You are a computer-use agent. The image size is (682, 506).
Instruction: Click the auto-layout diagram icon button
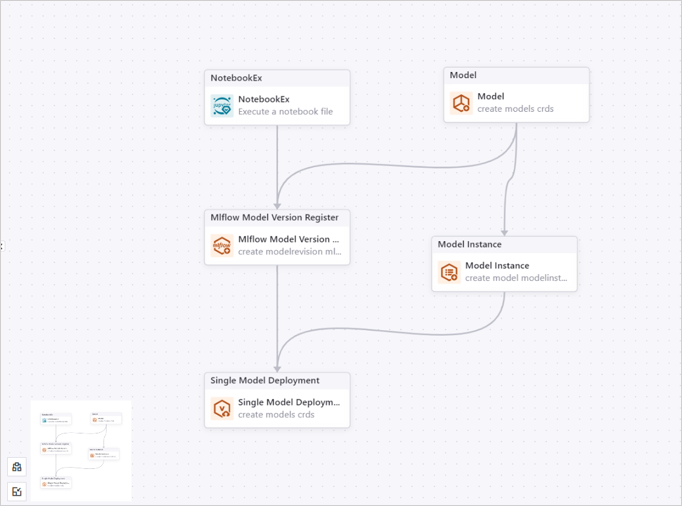pos(17,467)
